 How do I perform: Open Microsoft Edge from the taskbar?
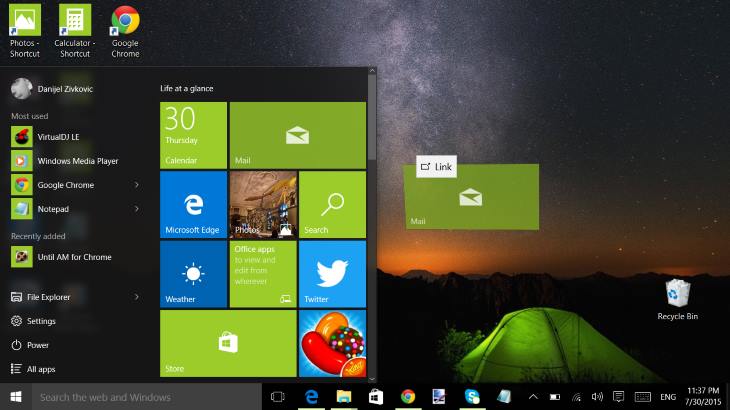coord(311,397)
